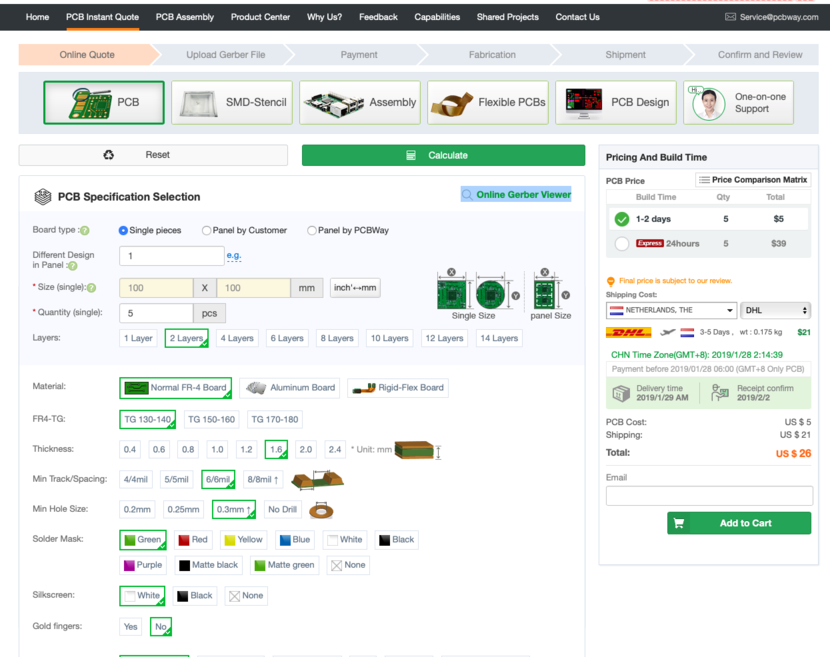Open the Capabilities menu item
830x657 pixels.
[437, 17]
